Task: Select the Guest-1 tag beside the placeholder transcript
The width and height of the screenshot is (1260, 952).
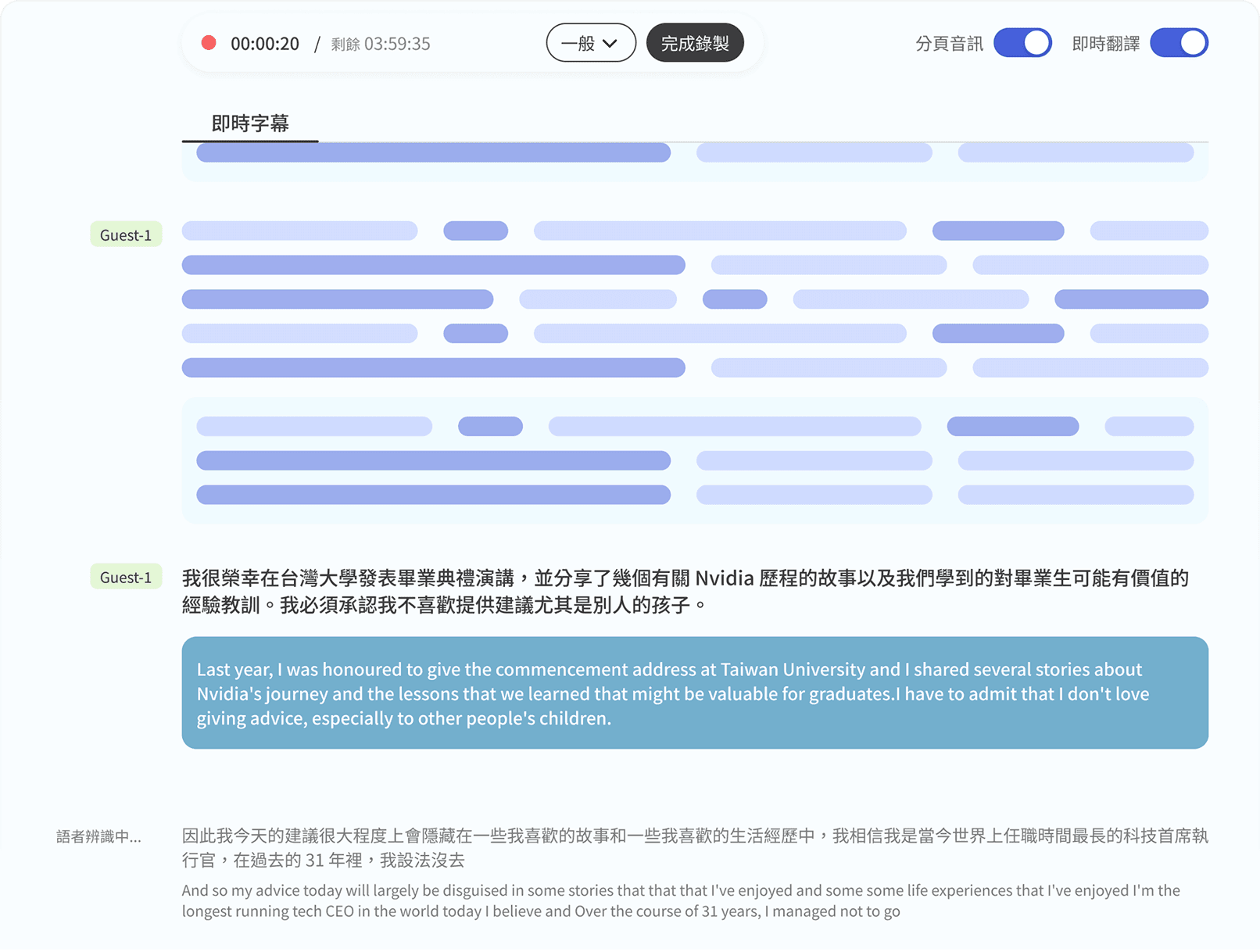Action: [126, 234]
